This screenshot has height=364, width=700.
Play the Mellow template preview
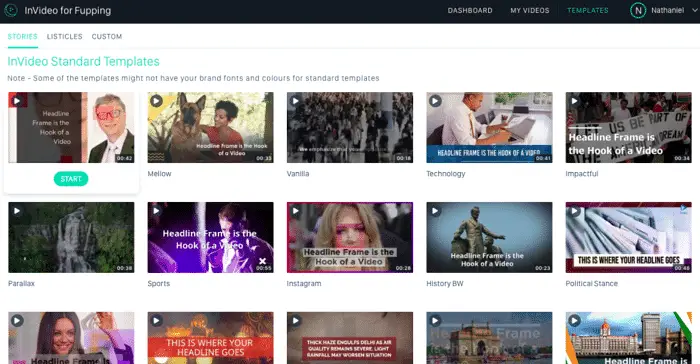tap(156, 101)
